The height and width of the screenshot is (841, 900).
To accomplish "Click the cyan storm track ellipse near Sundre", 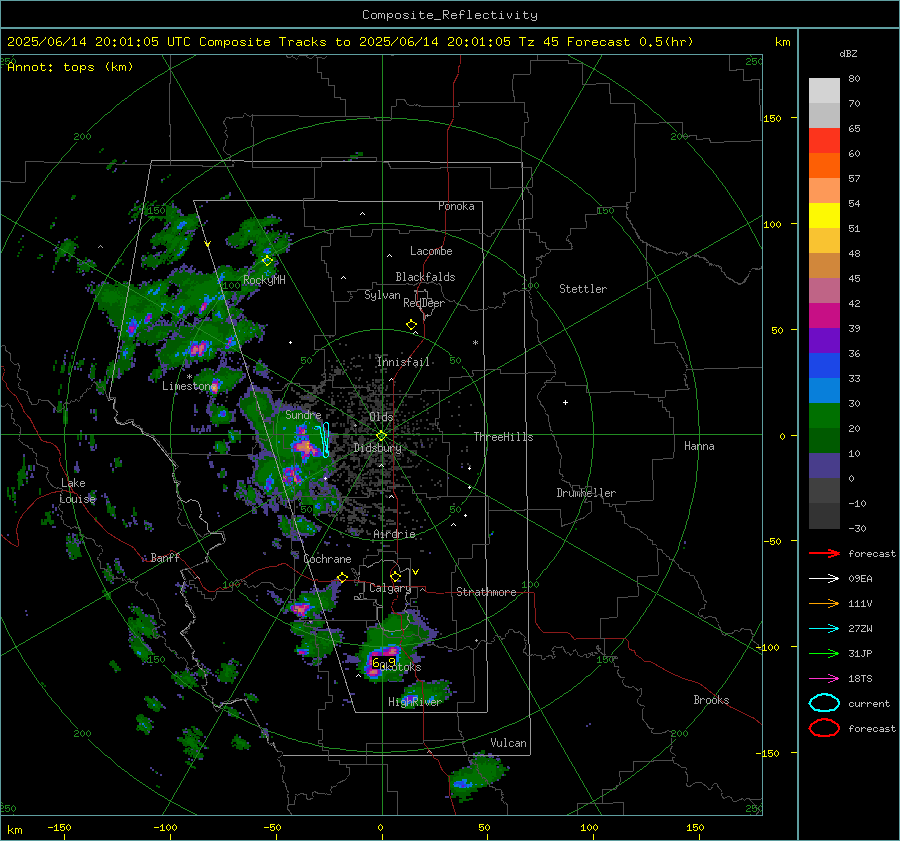I will pyautogui.click(x=325, y=440).
